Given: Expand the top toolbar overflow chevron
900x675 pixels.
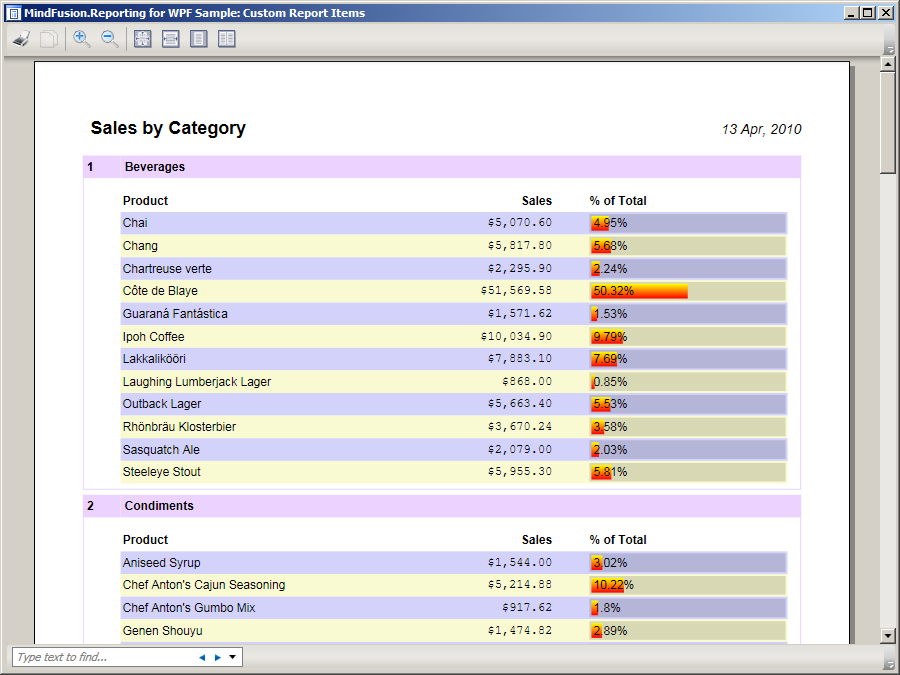Looking at the screenshot, I should coord(889,48).
